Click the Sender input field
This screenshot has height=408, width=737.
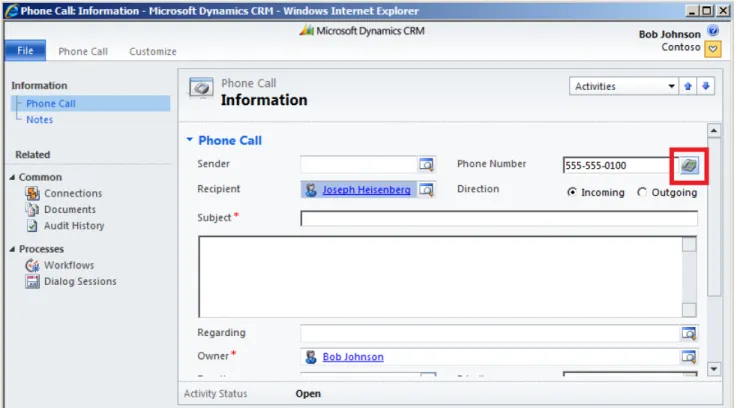click(359, 165)
